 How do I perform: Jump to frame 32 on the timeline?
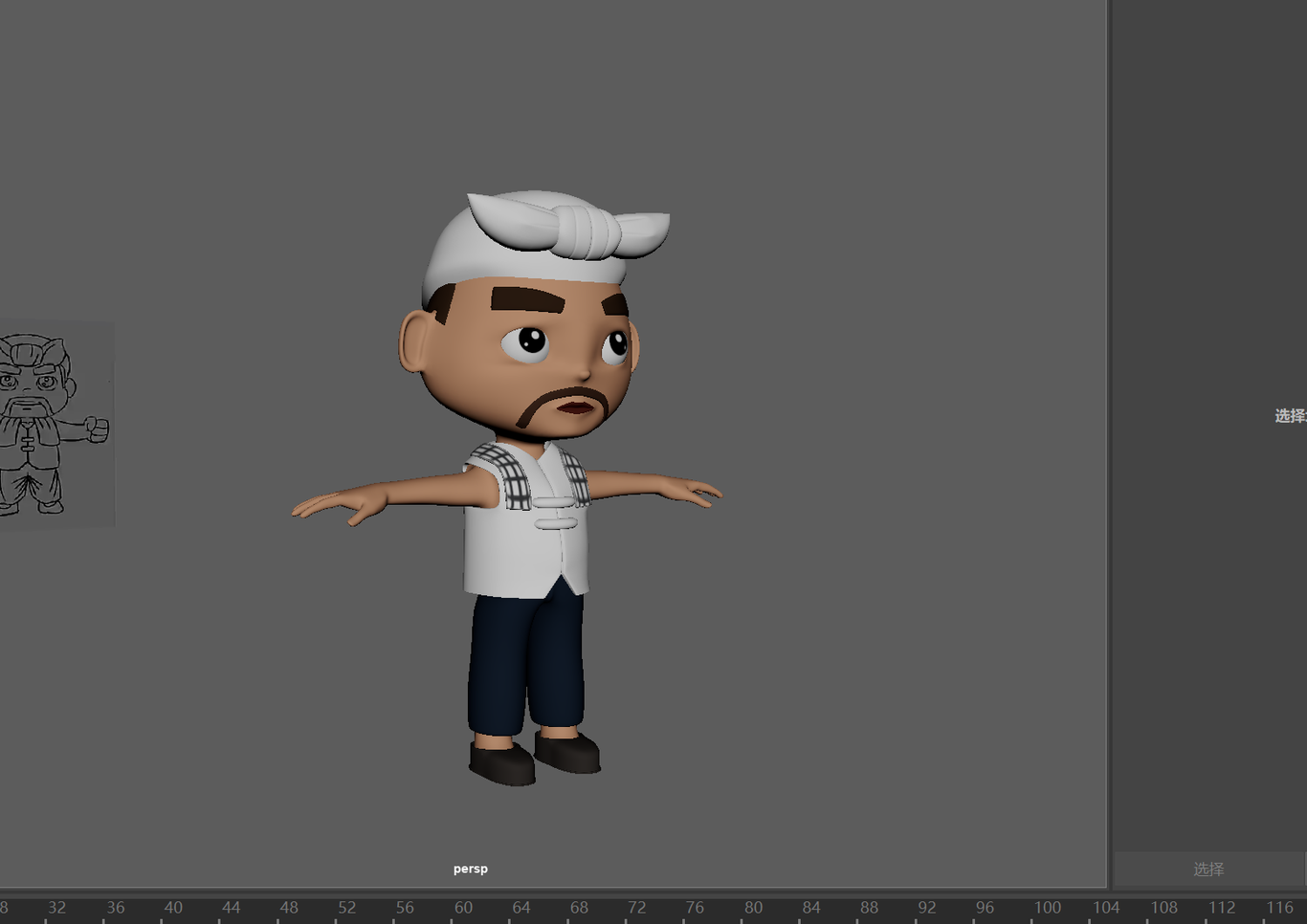point(57,907)
